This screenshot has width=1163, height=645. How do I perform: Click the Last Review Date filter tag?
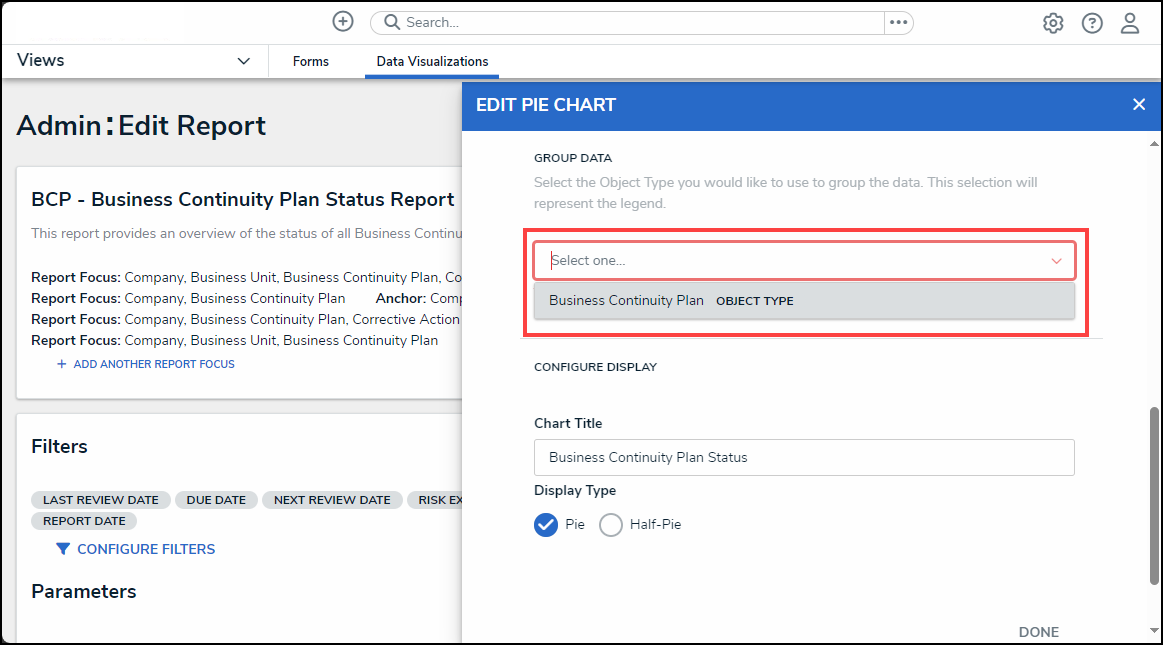100,500
